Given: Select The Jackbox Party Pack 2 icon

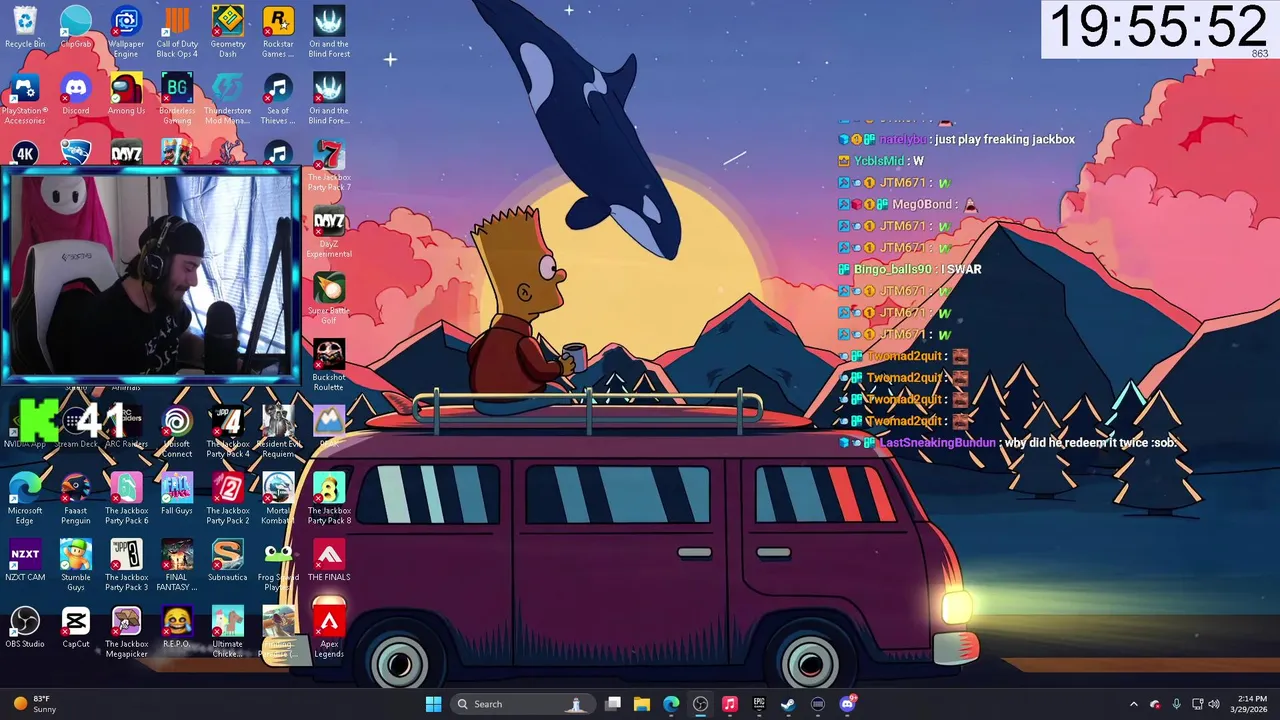Looking at the screenshot, I should pyautogui.click(x=228, y=500).
